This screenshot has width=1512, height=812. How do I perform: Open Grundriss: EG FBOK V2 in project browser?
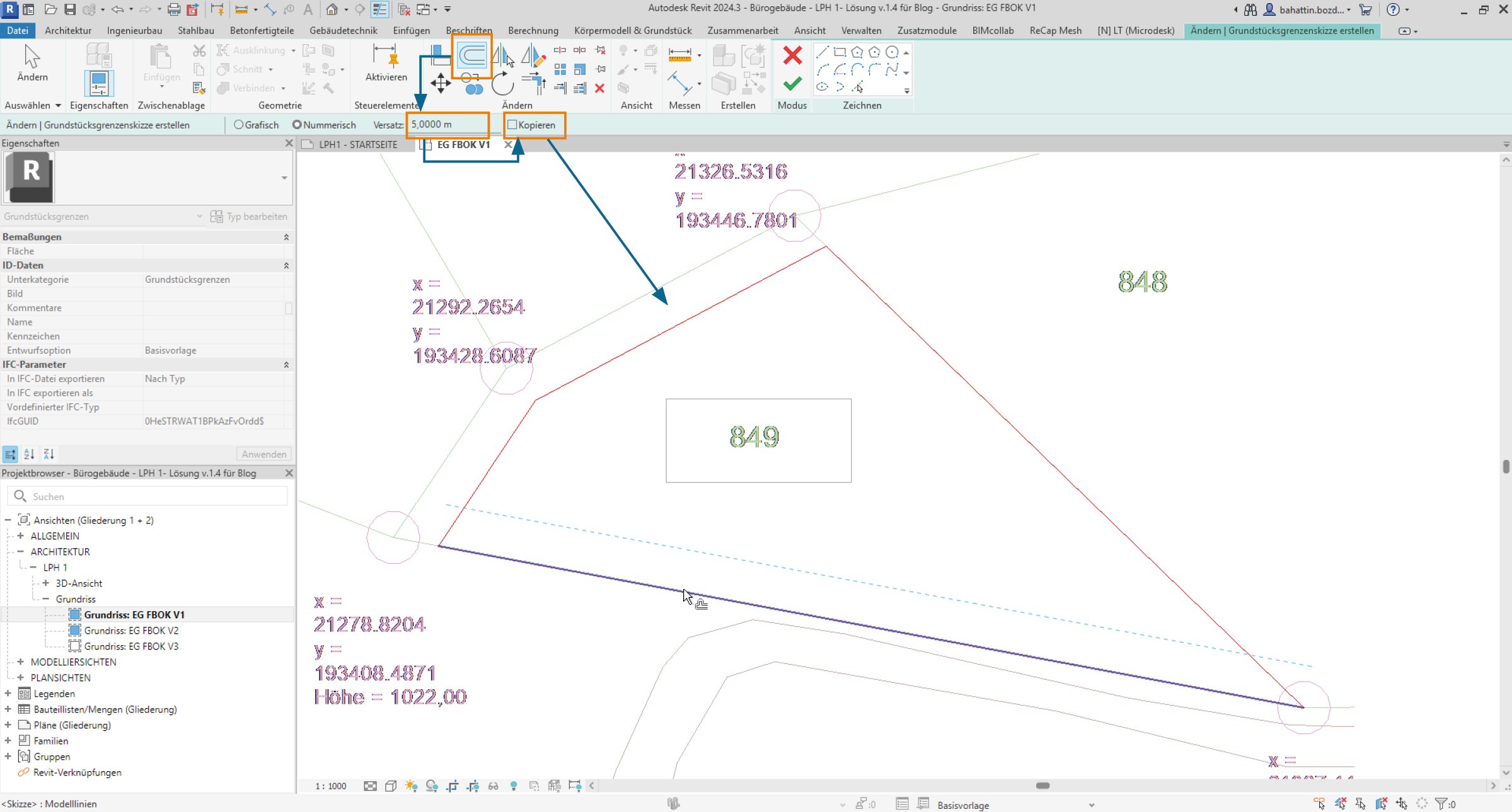pyautogui.click(x=131, y=631)
